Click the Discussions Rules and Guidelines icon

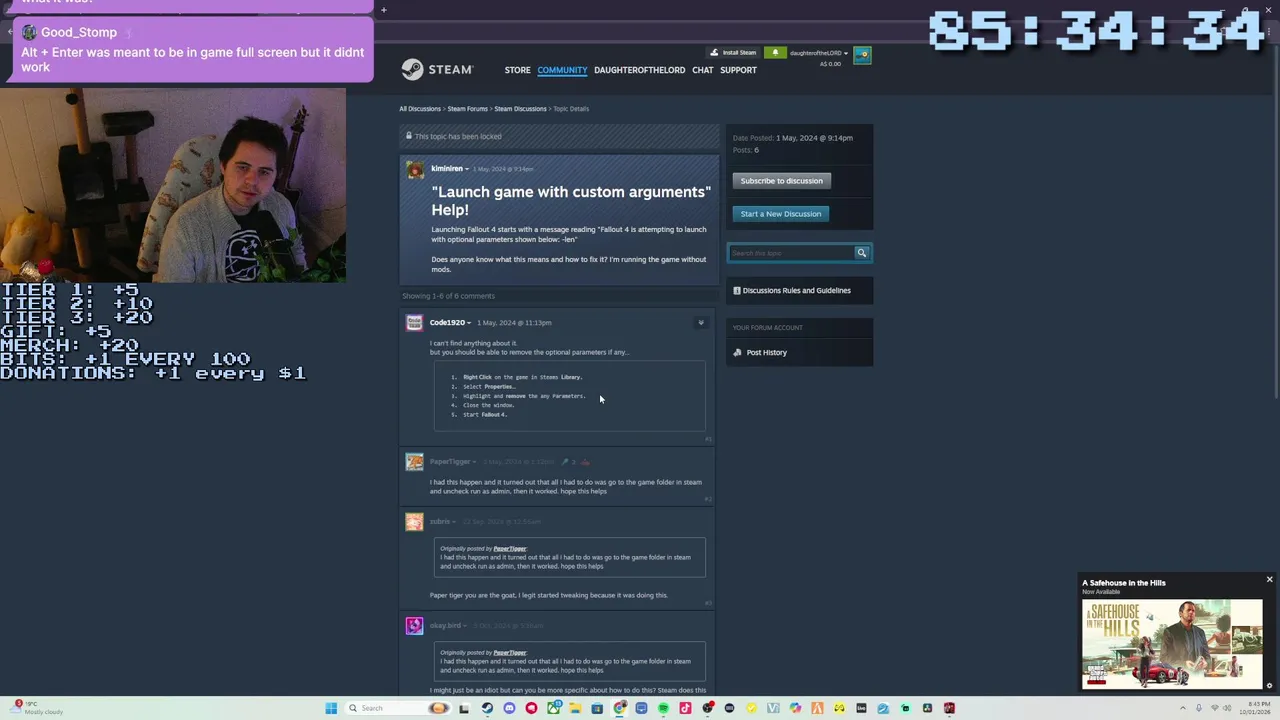pyautogui.click(x=737, y=291)
